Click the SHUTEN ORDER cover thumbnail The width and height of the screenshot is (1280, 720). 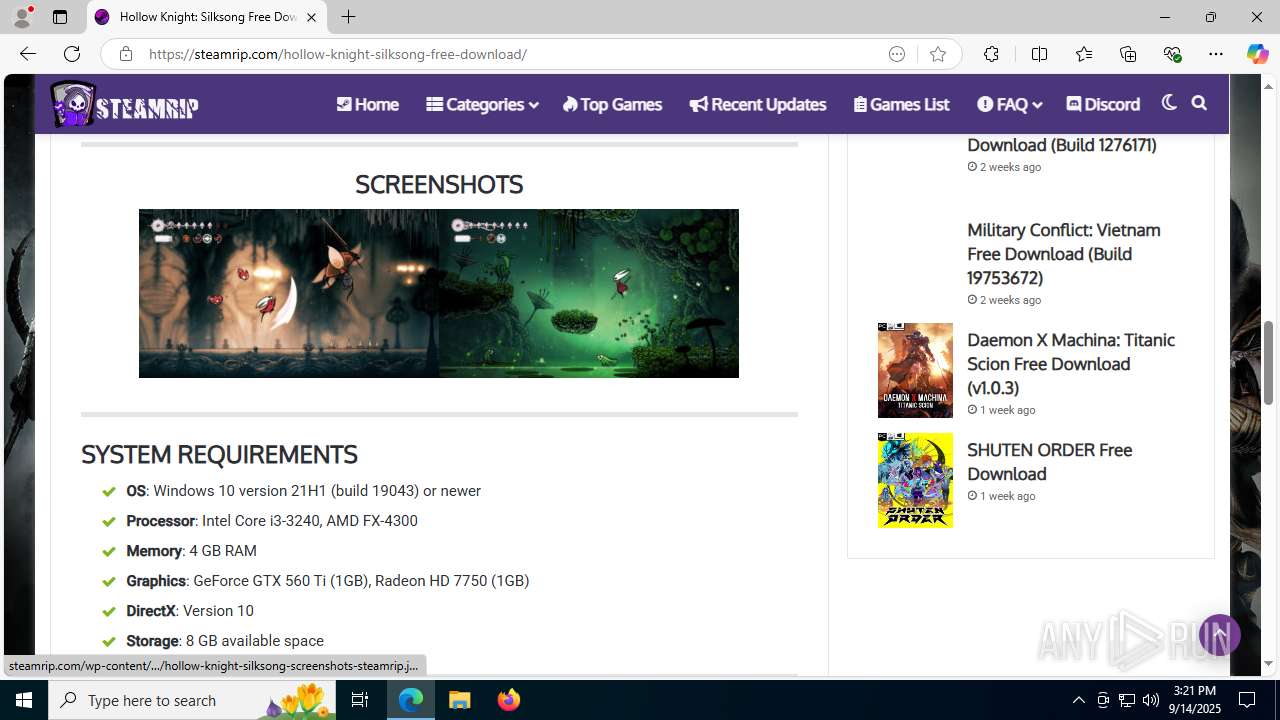(915, 480)
